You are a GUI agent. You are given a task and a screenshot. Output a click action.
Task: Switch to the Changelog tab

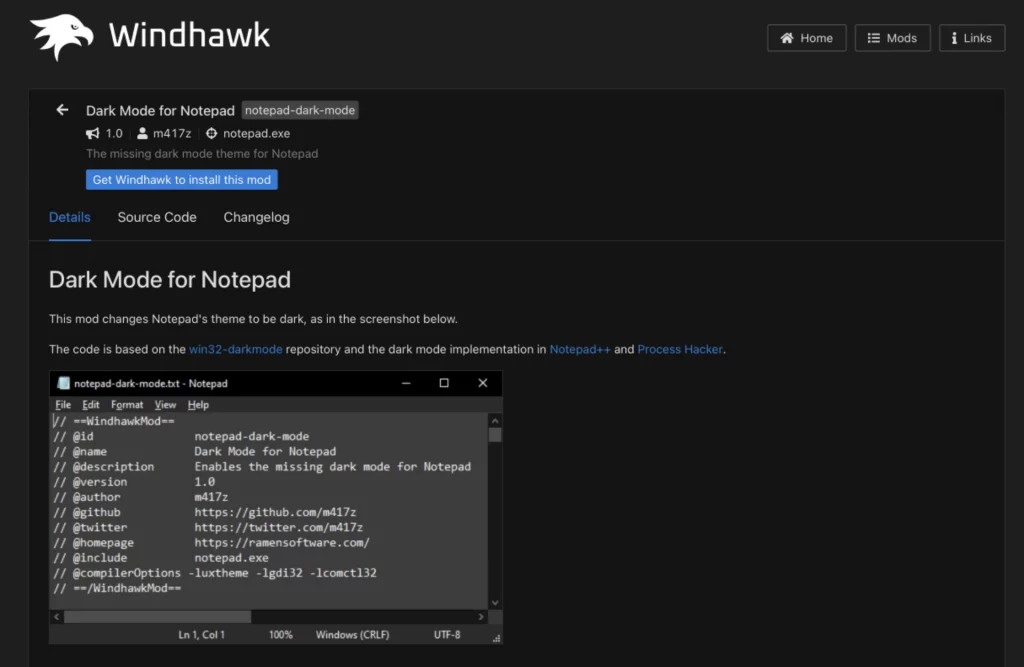coord(256,218)
